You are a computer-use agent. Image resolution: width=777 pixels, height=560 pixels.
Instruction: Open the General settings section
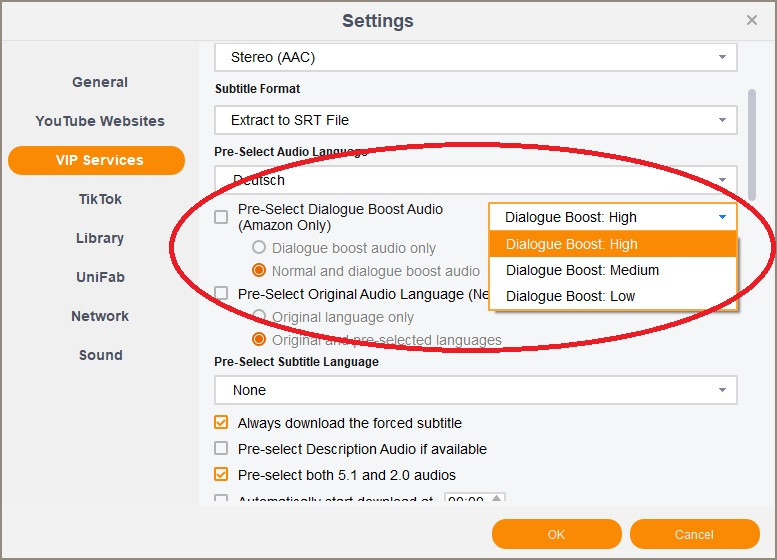click(100, 82)
